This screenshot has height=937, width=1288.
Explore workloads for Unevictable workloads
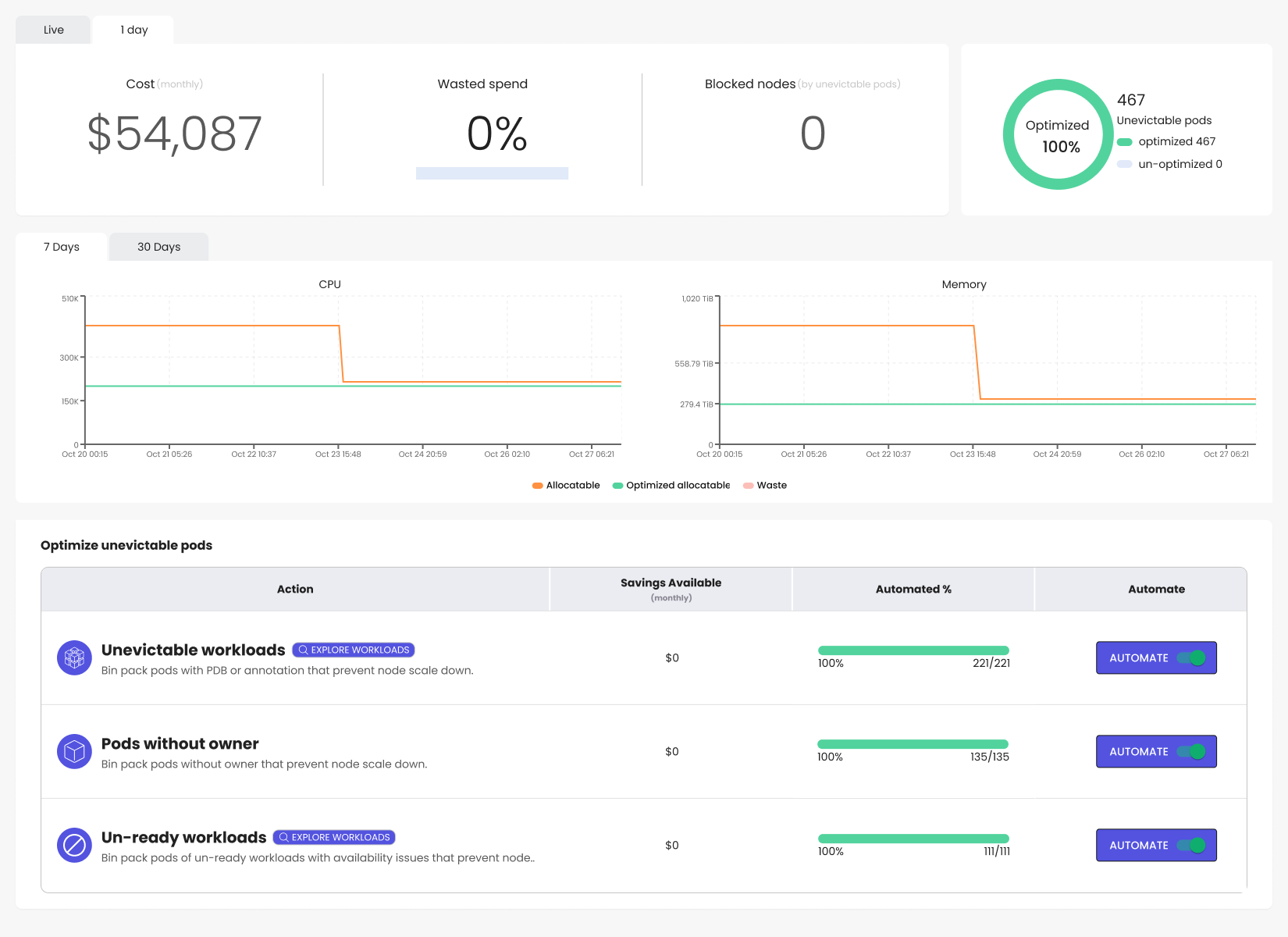click(x=354, y=650)
